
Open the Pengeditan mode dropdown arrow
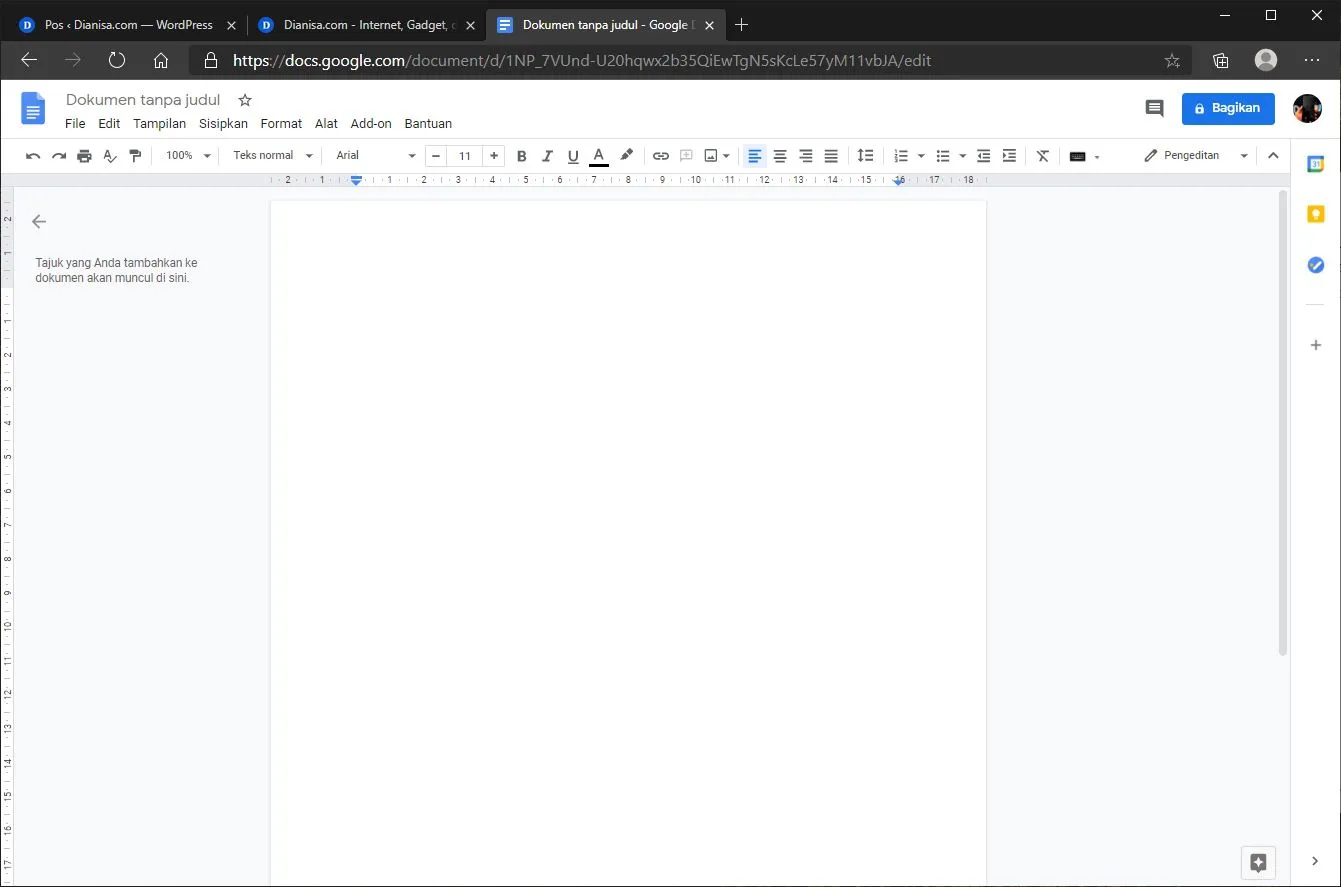pos(1243,156)
